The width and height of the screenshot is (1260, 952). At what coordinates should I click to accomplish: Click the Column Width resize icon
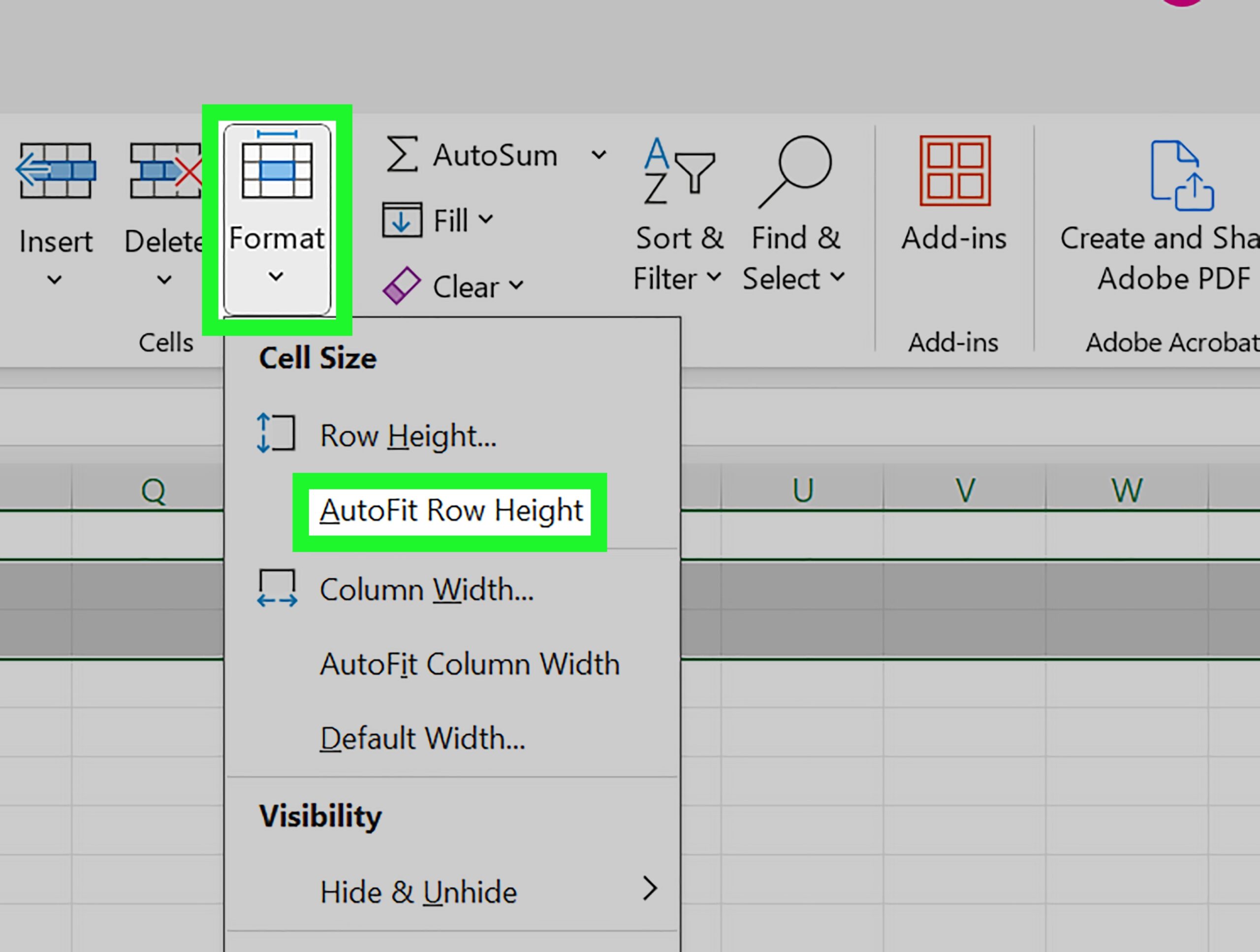[x=277, y=588]
